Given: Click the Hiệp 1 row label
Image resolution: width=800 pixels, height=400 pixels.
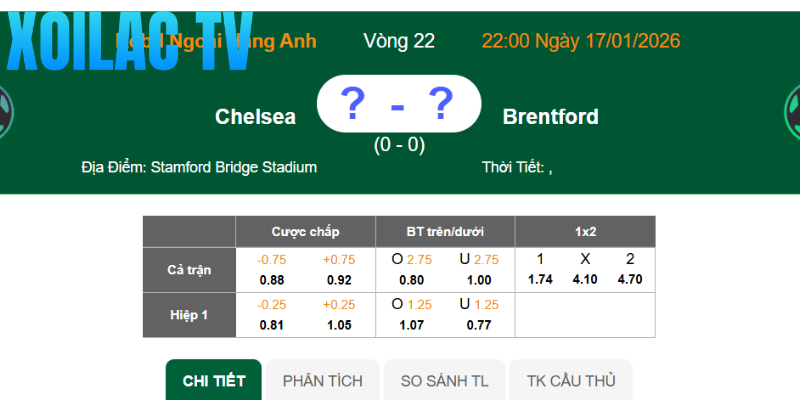Looking at the screenshot, I should pyautogui.click(x=189, y=315).
